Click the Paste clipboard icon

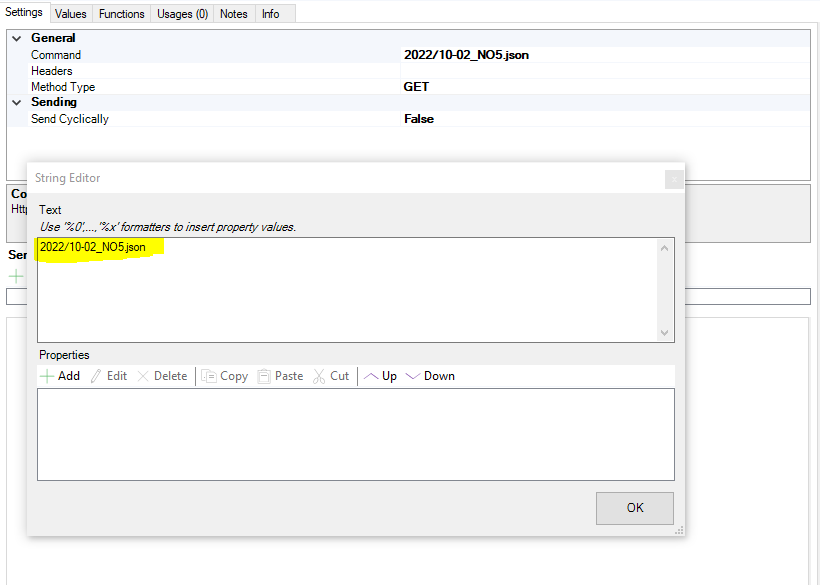pos(264,376)
